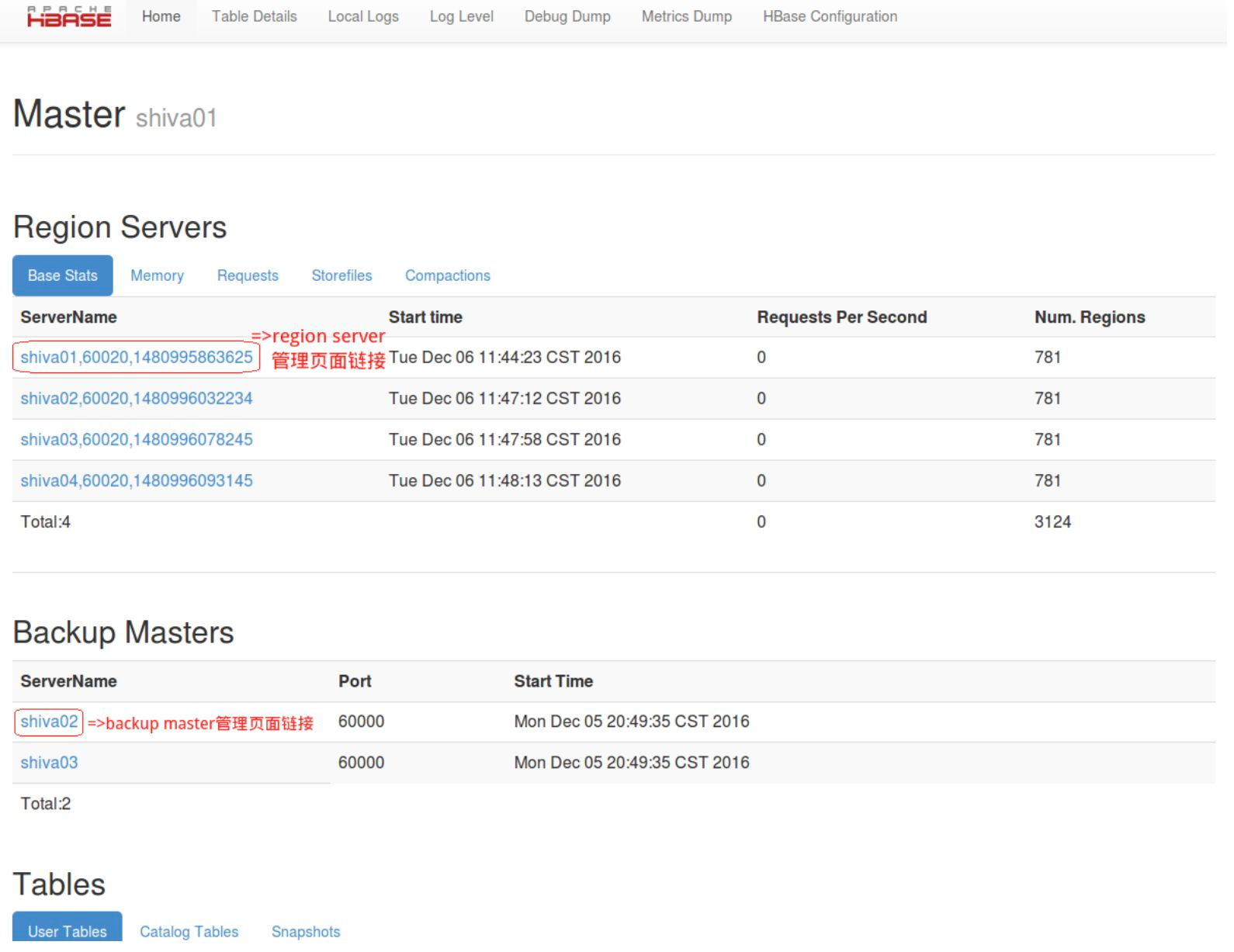Open HBase Configuration page
The height and width of the screenshot is (952, 1234).
pyautogui.click(x=830, y=16)
